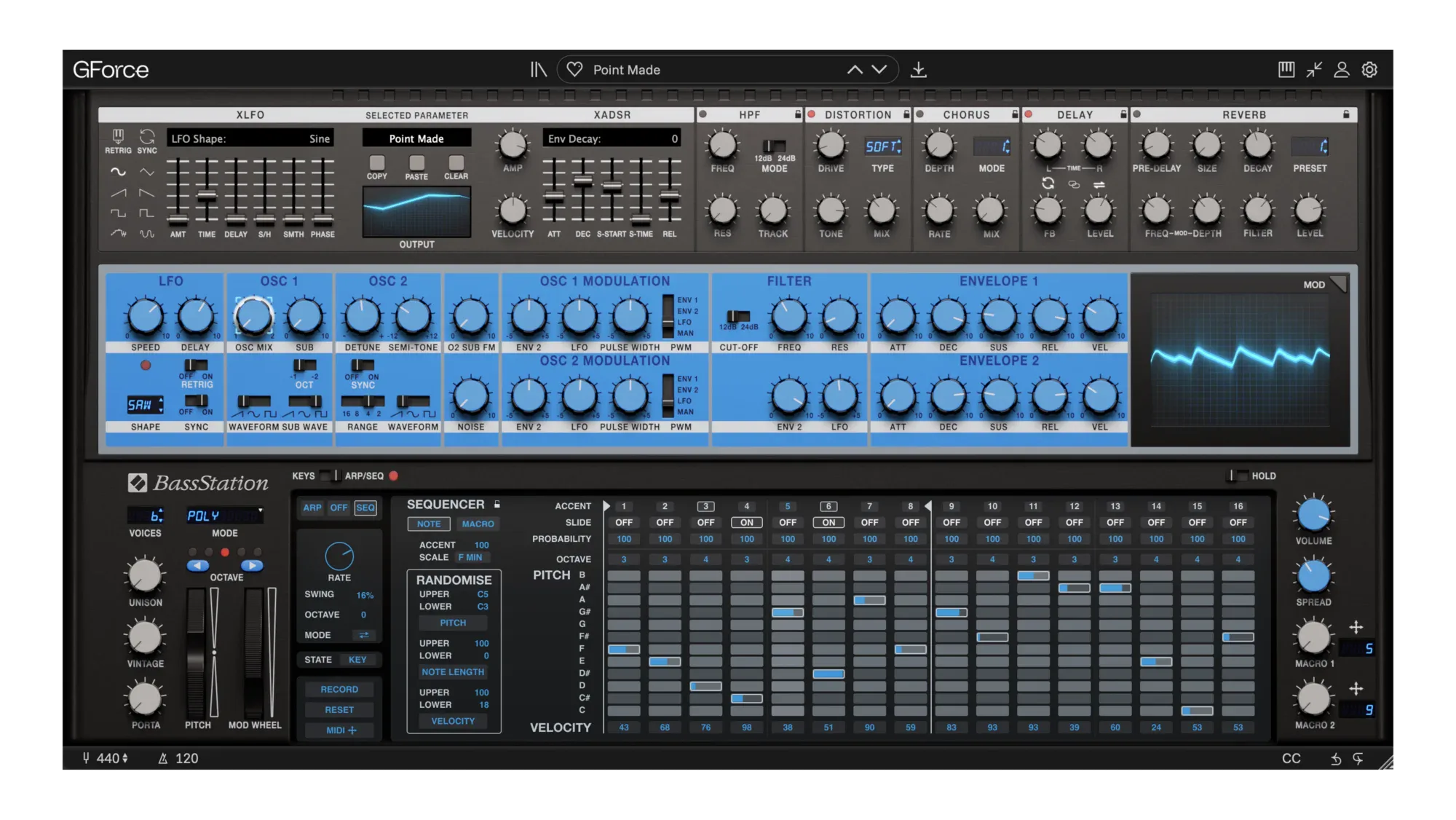Image resolution: width=1456 pixels, height=820 pixels.
Task: Click the sequencer RESET button
Action: pos(339,709)
